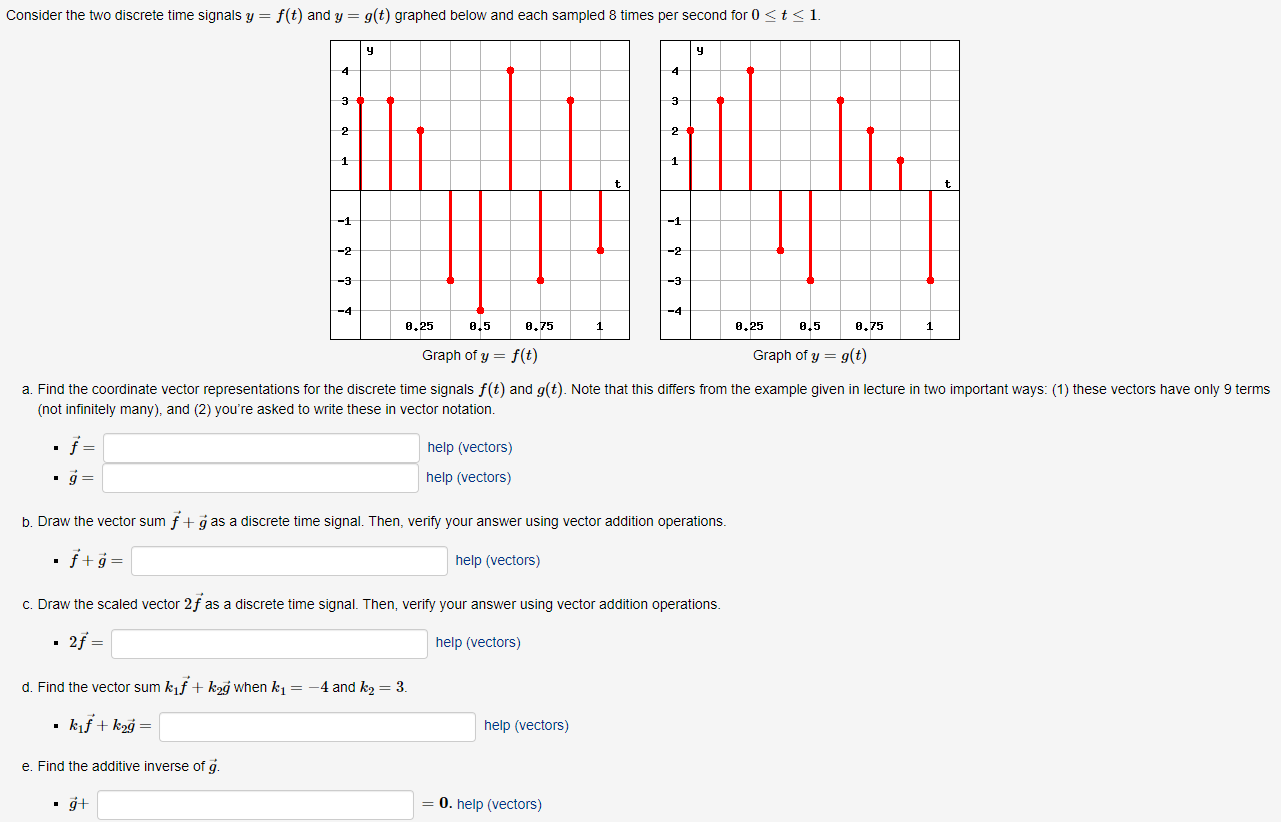Select the input box for 2f
The width and height of the screenshot is (1281, 822).
(x=269, y=643)
